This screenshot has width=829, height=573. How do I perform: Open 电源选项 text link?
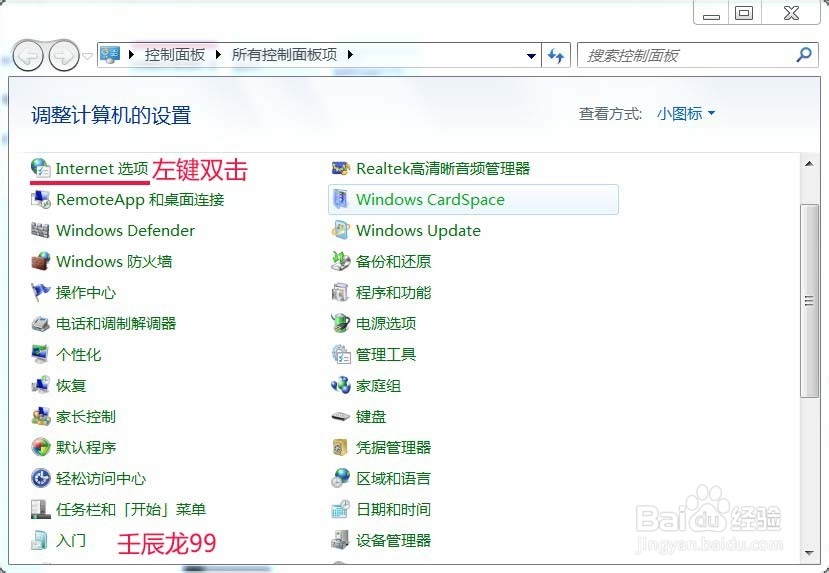[x=386, y=324]
